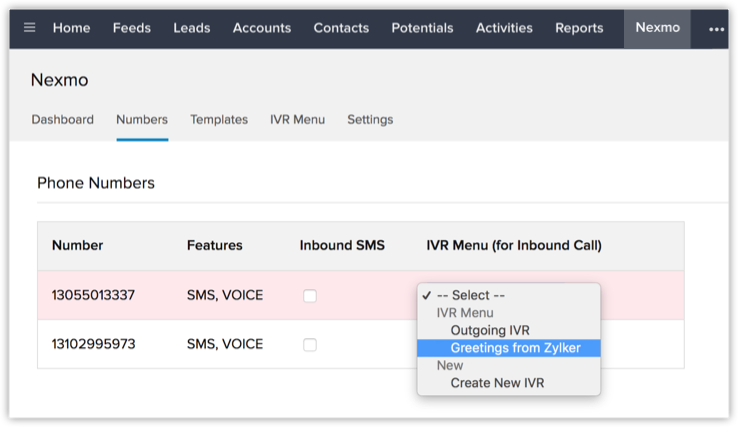738x427 pixels.
Task: Pick Create New IVR option
Action: (497, 383)
